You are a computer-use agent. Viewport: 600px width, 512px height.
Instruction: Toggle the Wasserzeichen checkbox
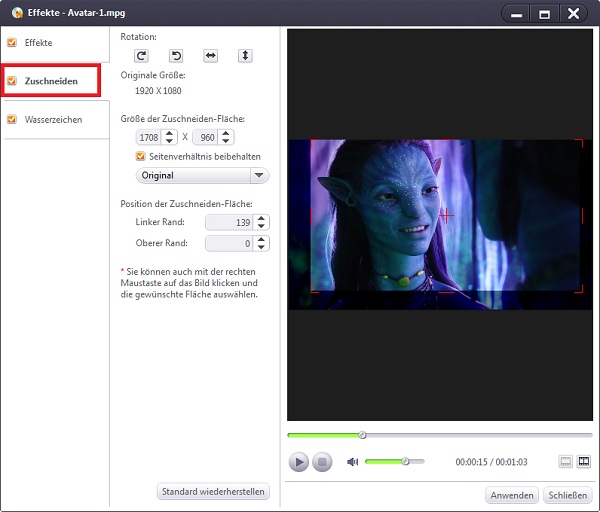point(12,119)
